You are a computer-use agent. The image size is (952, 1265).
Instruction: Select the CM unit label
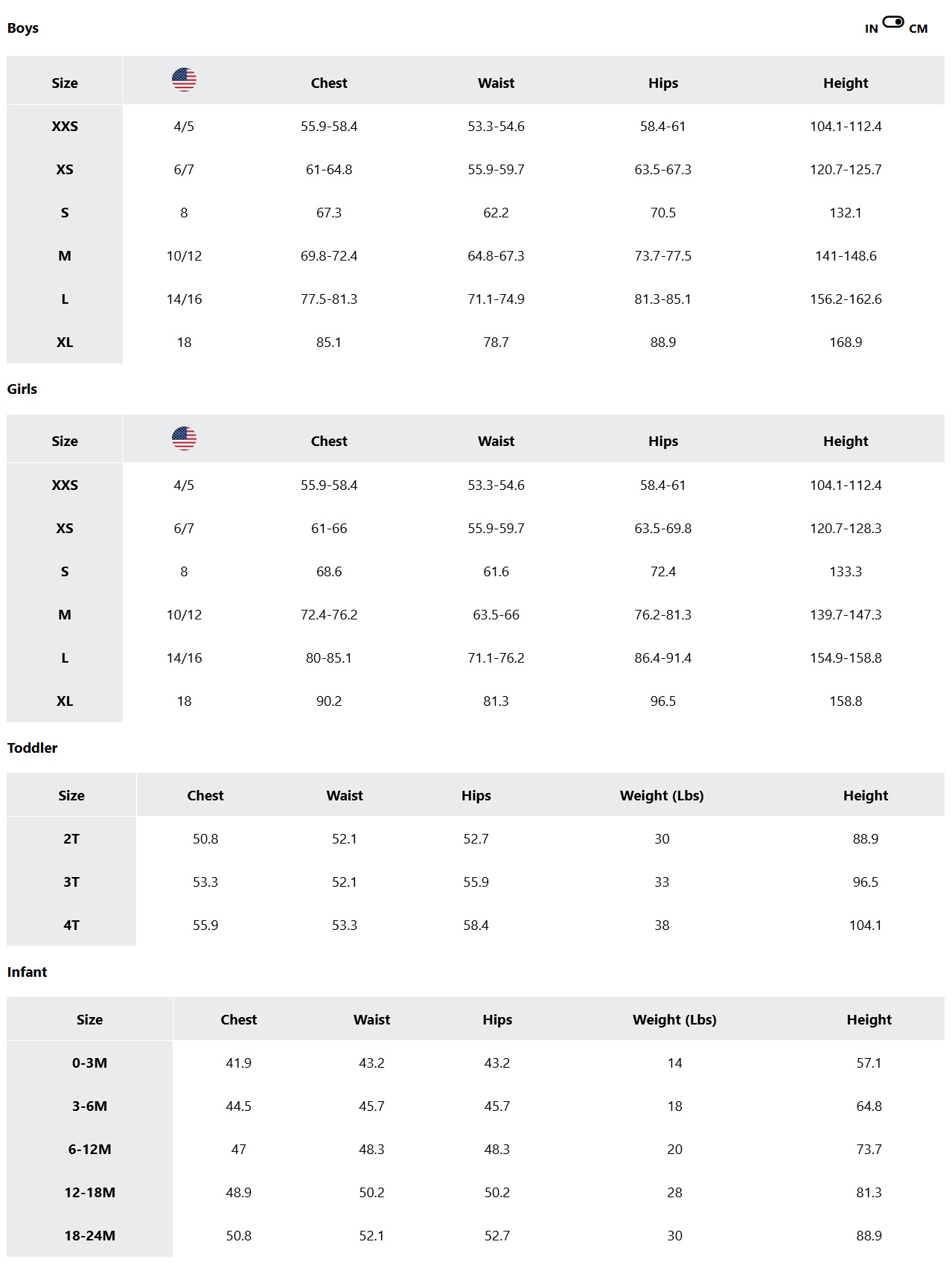click(x=918, y=29)
